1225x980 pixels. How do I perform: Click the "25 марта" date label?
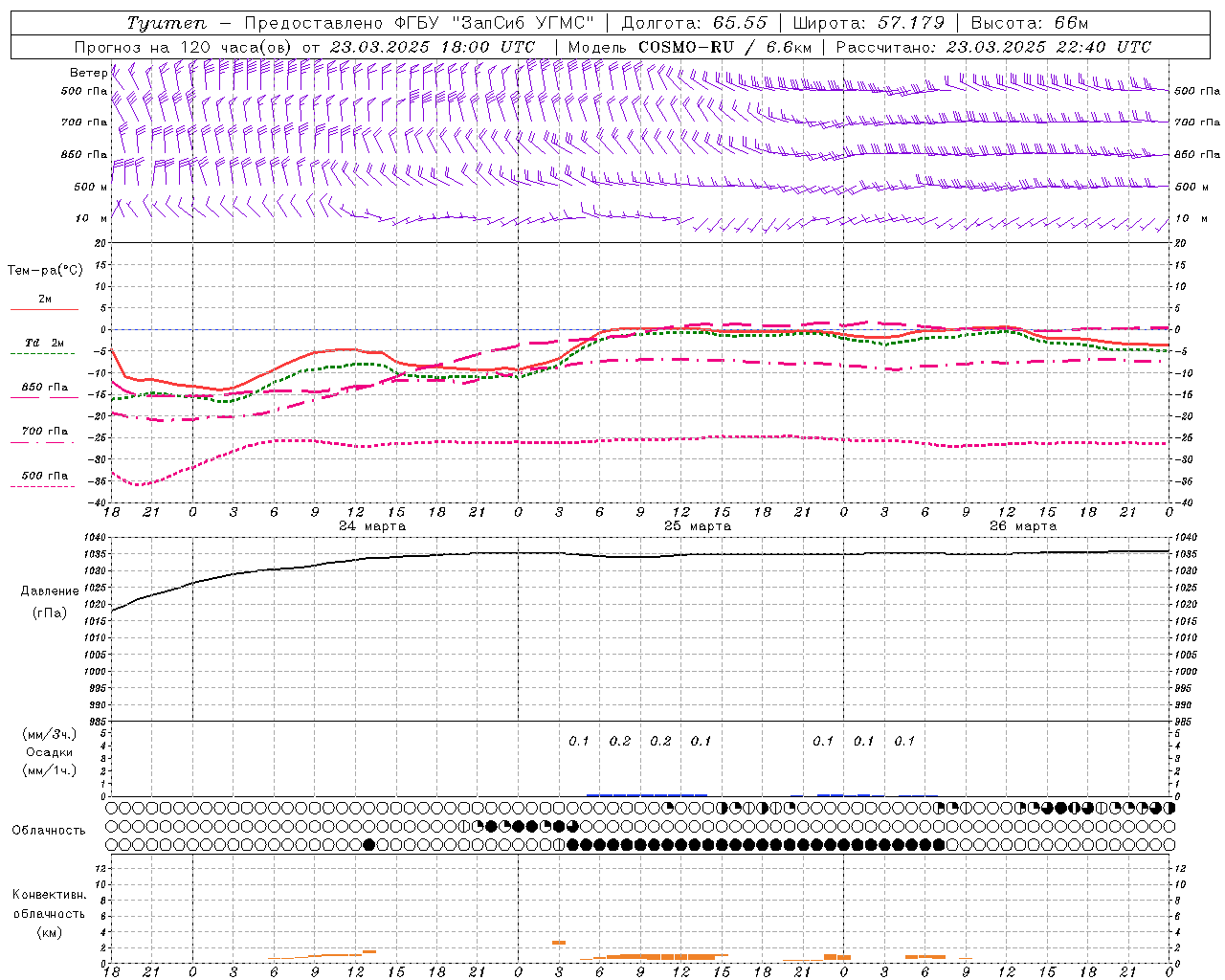(698, 526)
